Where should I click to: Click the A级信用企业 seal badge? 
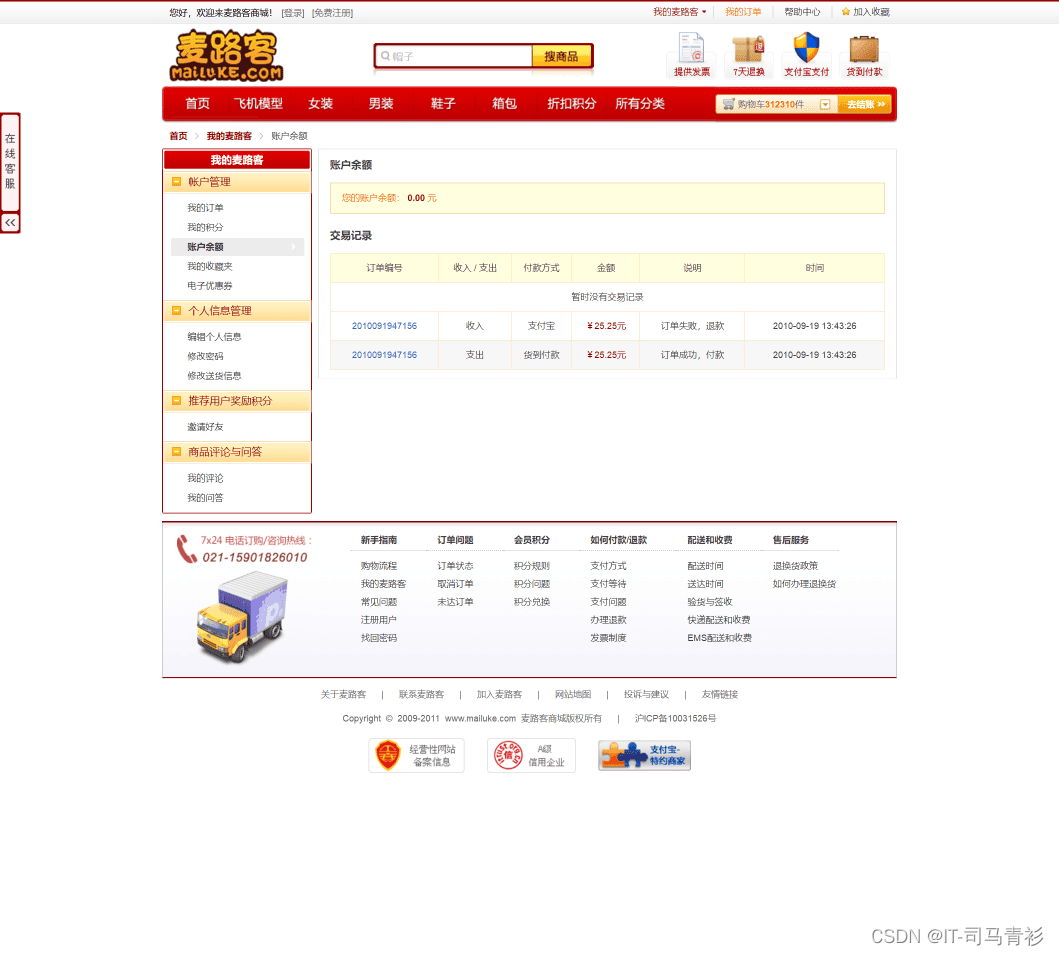532,755
